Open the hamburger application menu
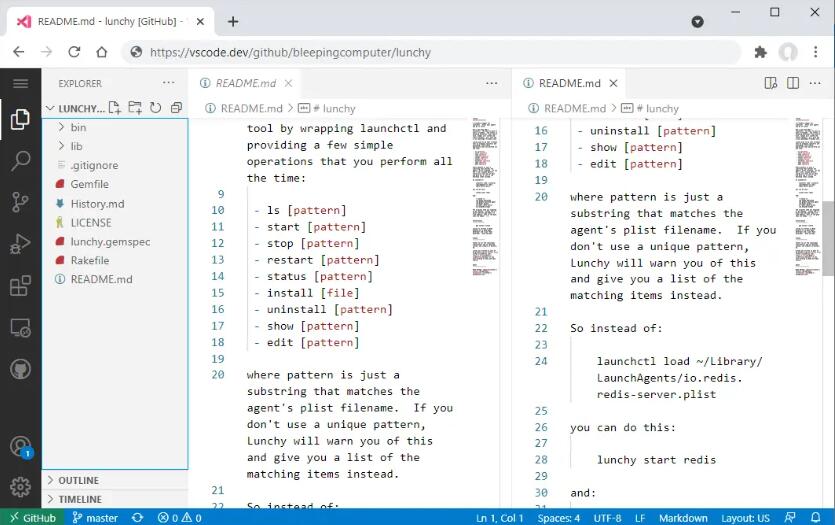835x525 pixels. coord(20,84)
